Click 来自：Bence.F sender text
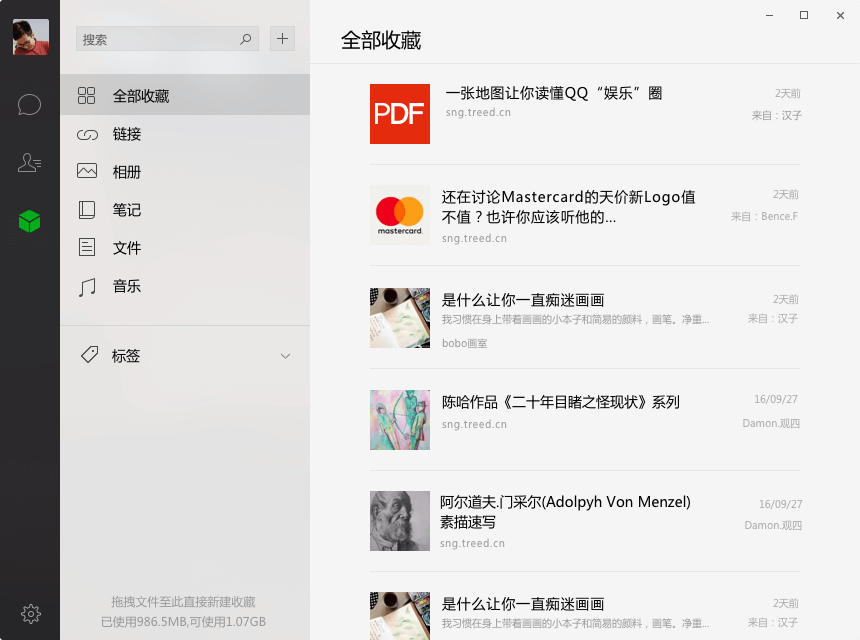 pyautogui.click(x=764, y=217)
